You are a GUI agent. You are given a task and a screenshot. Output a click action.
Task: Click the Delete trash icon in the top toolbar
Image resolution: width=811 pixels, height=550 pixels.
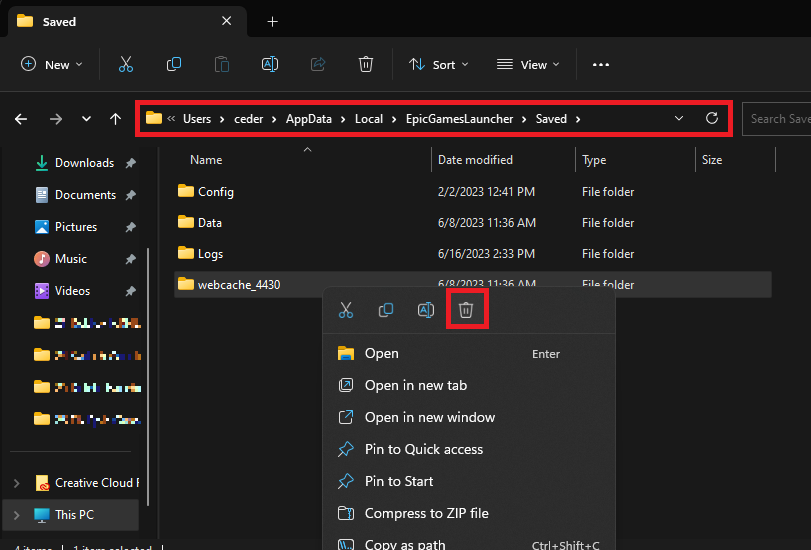(365, 64)
